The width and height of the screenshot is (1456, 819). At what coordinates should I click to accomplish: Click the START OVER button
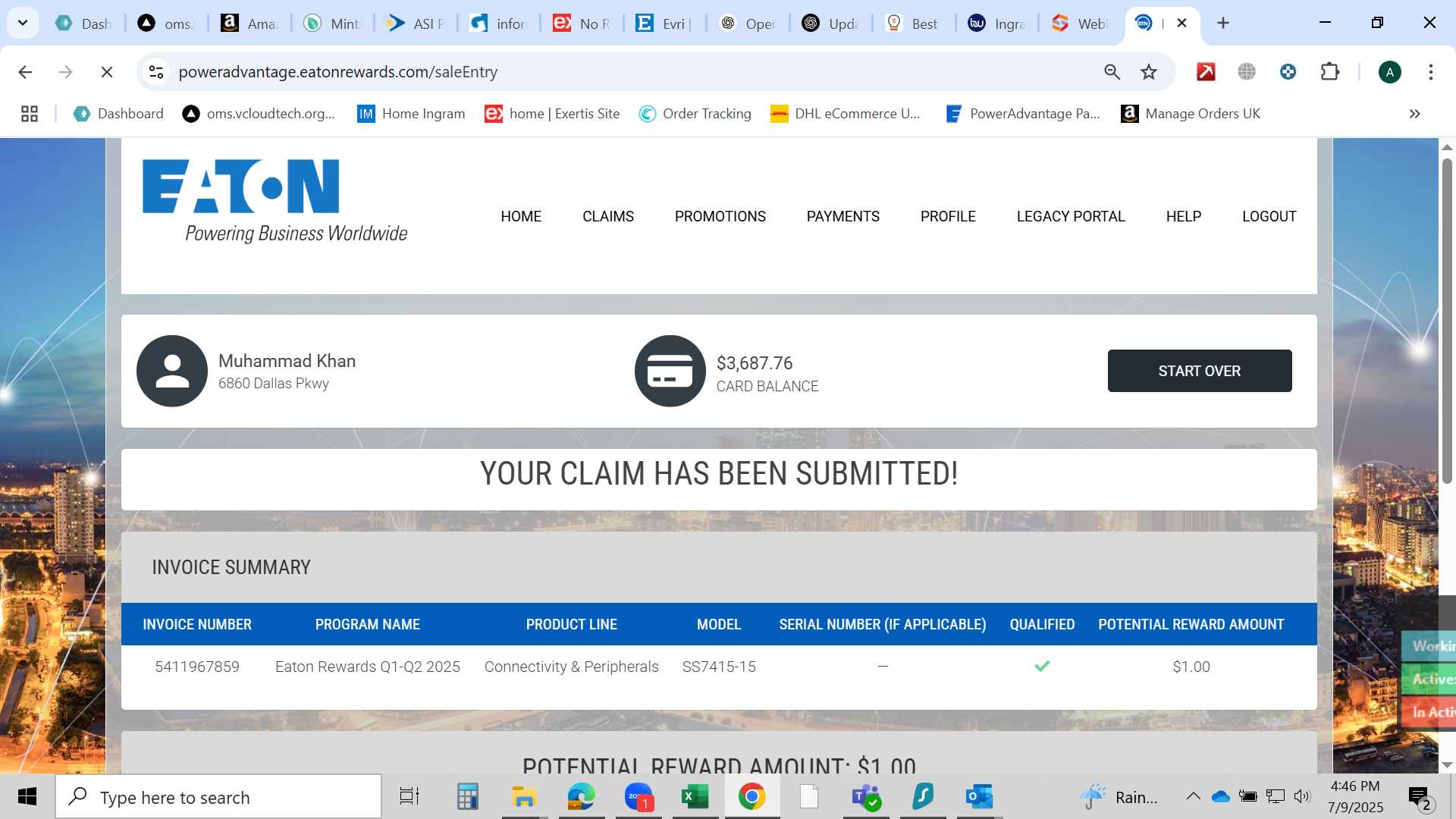click(x=1200, y=371)
